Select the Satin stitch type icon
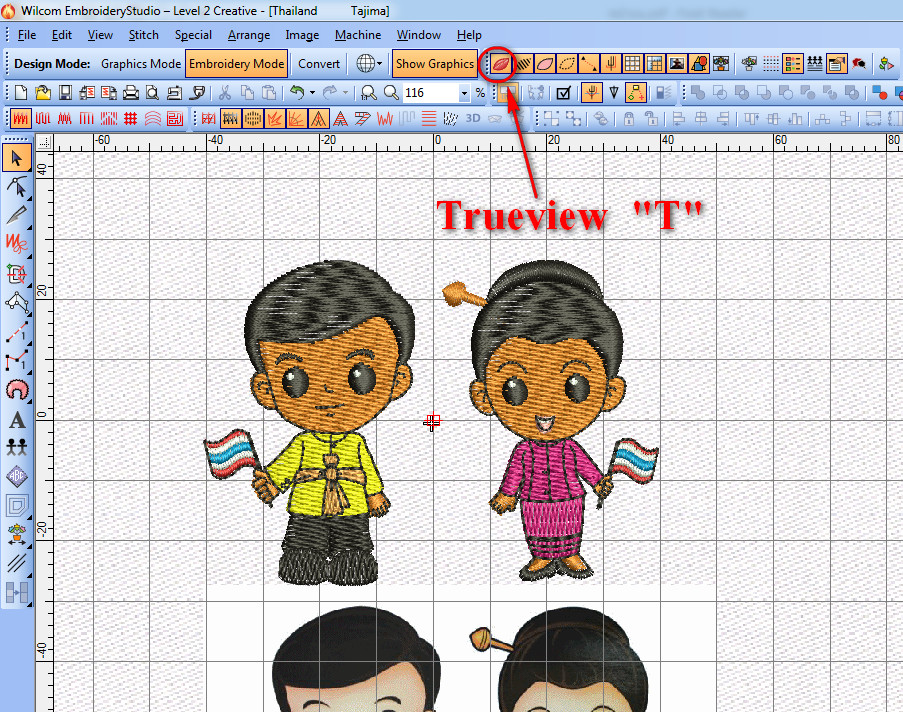The image size is (903, 712). pyautogui.click(x=21, y=119)
